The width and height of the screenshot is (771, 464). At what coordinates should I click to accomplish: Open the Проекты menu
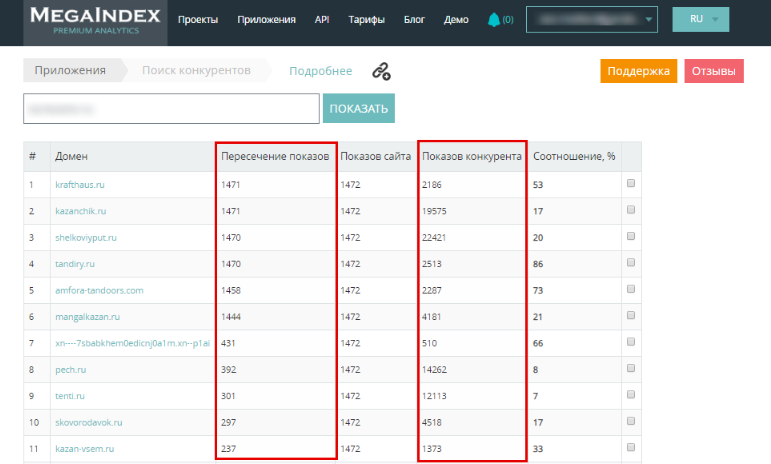click(x=198, y=20)
